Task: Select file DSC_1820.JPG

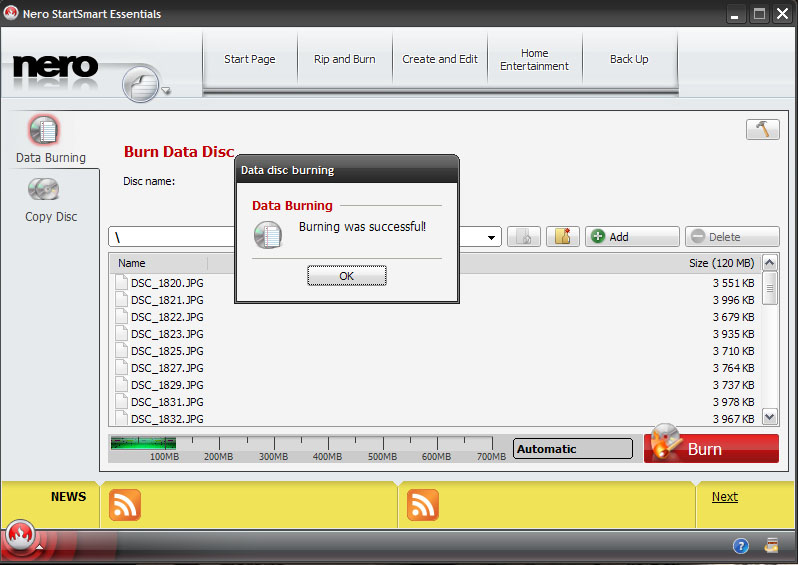Action: point(167,283)
